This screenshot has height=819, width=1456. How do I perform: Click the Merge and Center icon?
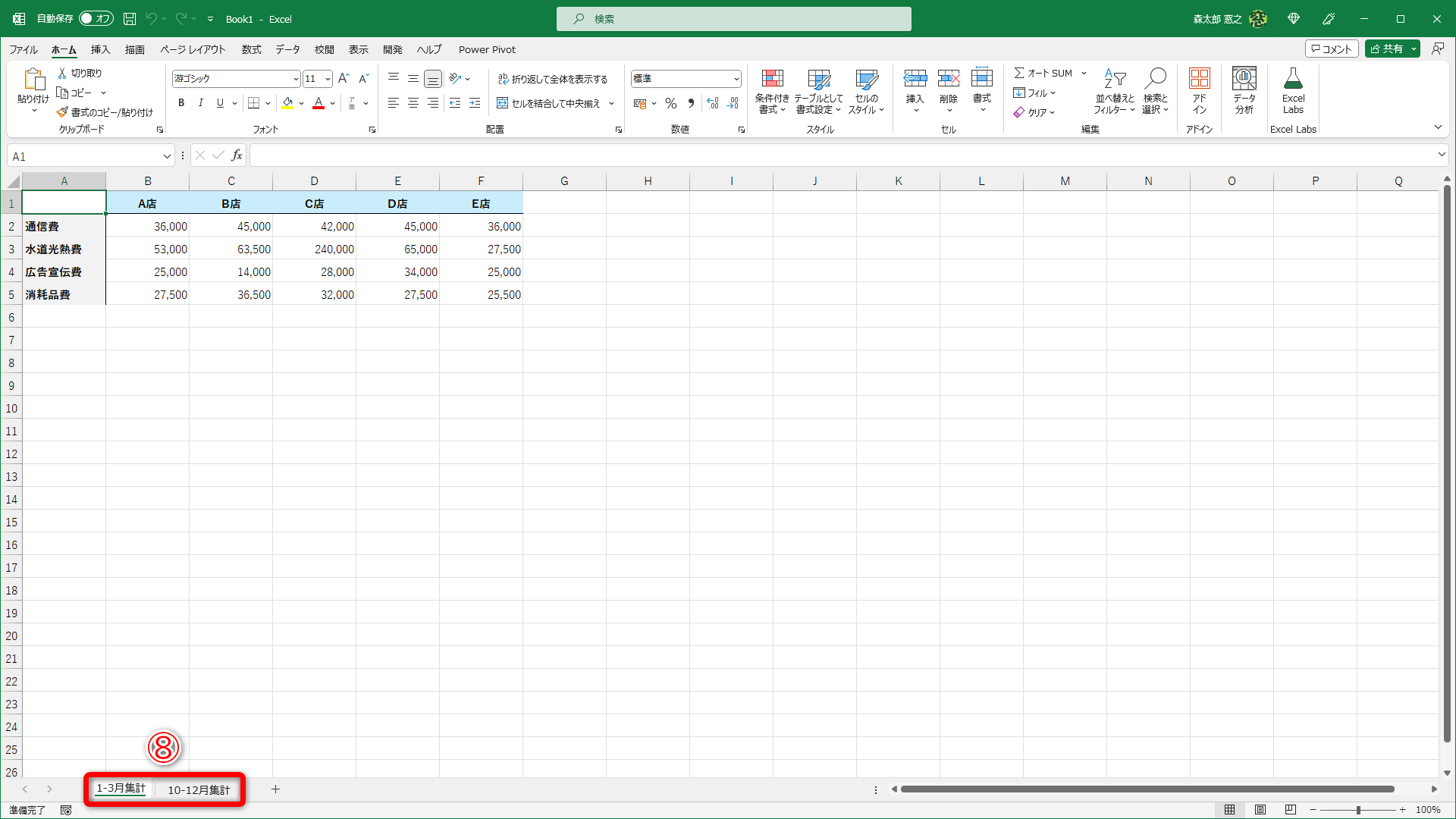click(502, 103)
